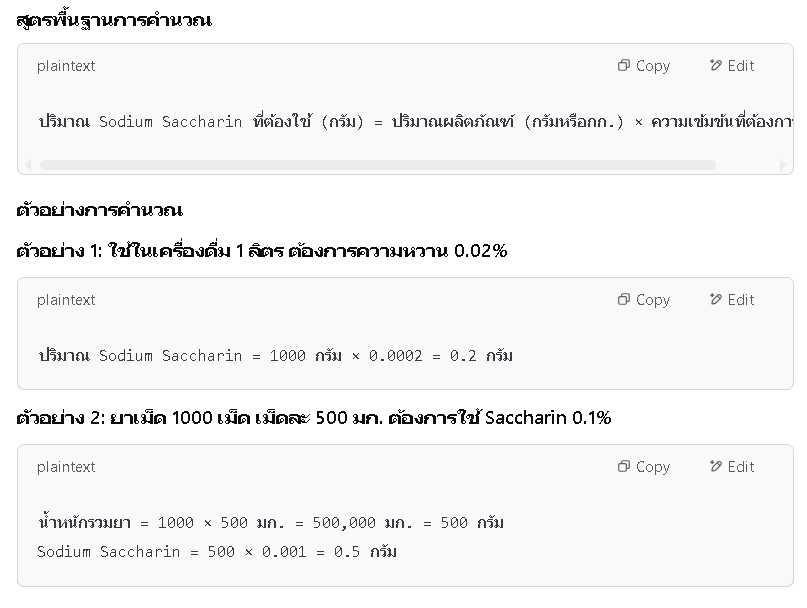The height and width of the screenshot is (608, 807).
Task: Click the Edit text of the first plaintext block
Action: [741, 65]
